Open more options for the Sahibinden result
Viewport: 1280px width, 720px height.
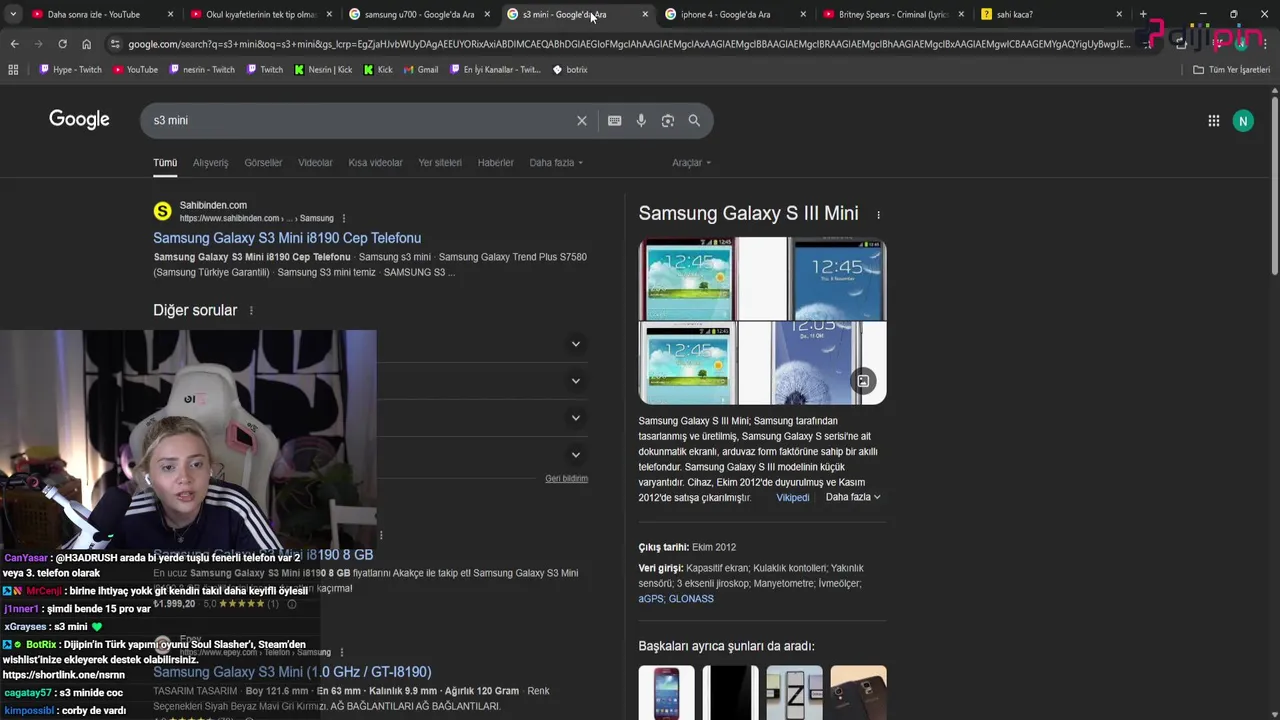click(x=343, y=218)
